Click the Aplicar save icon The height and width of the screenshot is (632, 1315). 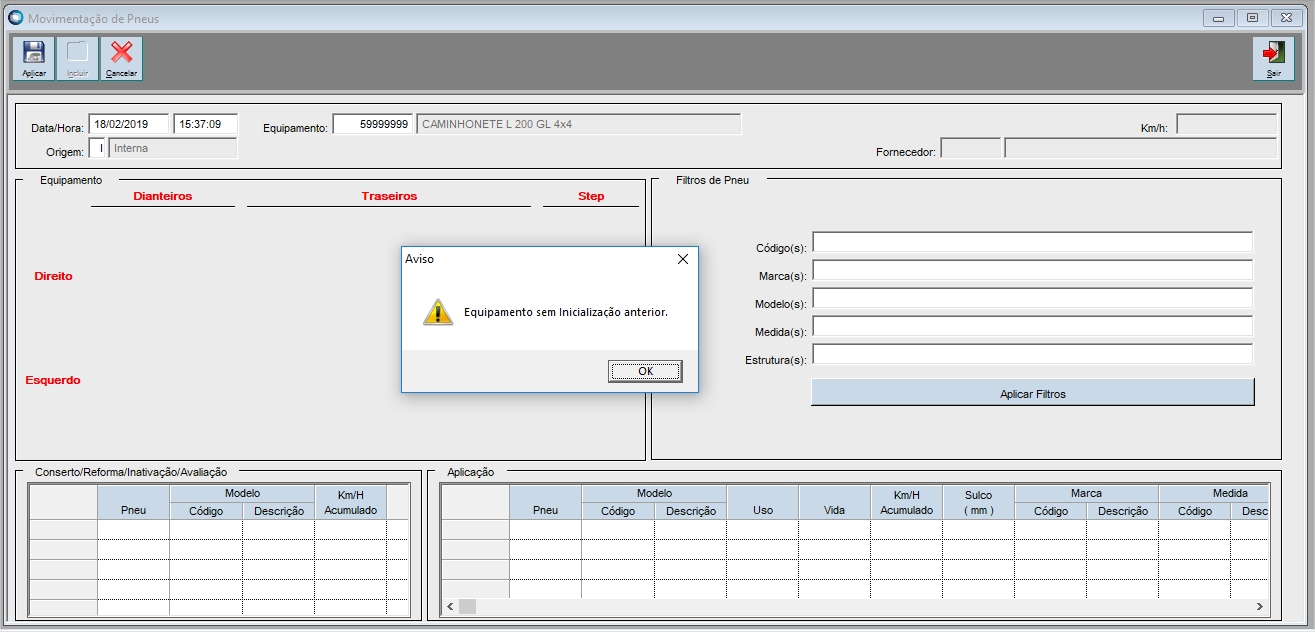pyautogui.click(x=33, y=58)
